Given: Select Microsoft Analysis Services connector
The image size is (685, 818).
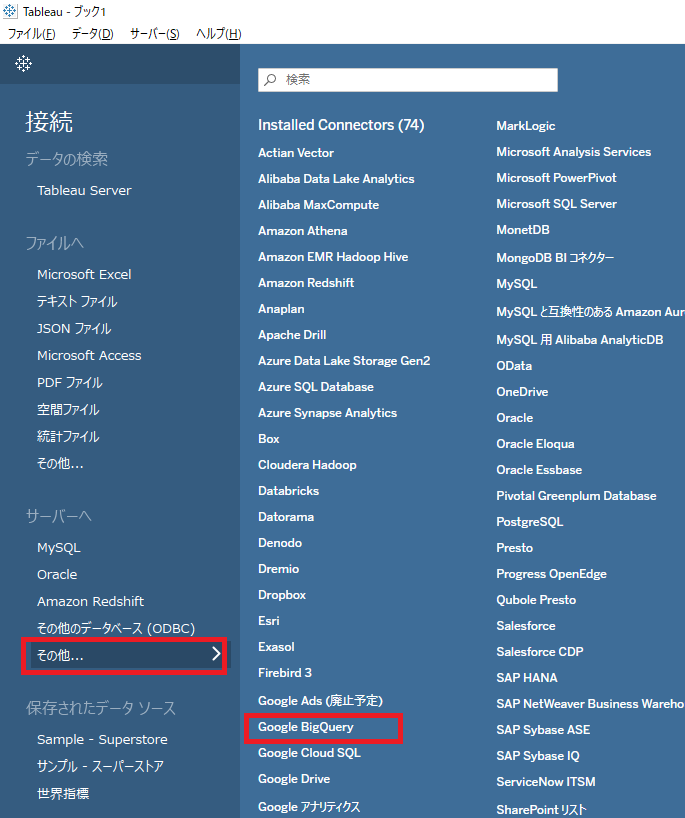Looking at the screenshot, I should pyautogui.click(x=573, y=152).
